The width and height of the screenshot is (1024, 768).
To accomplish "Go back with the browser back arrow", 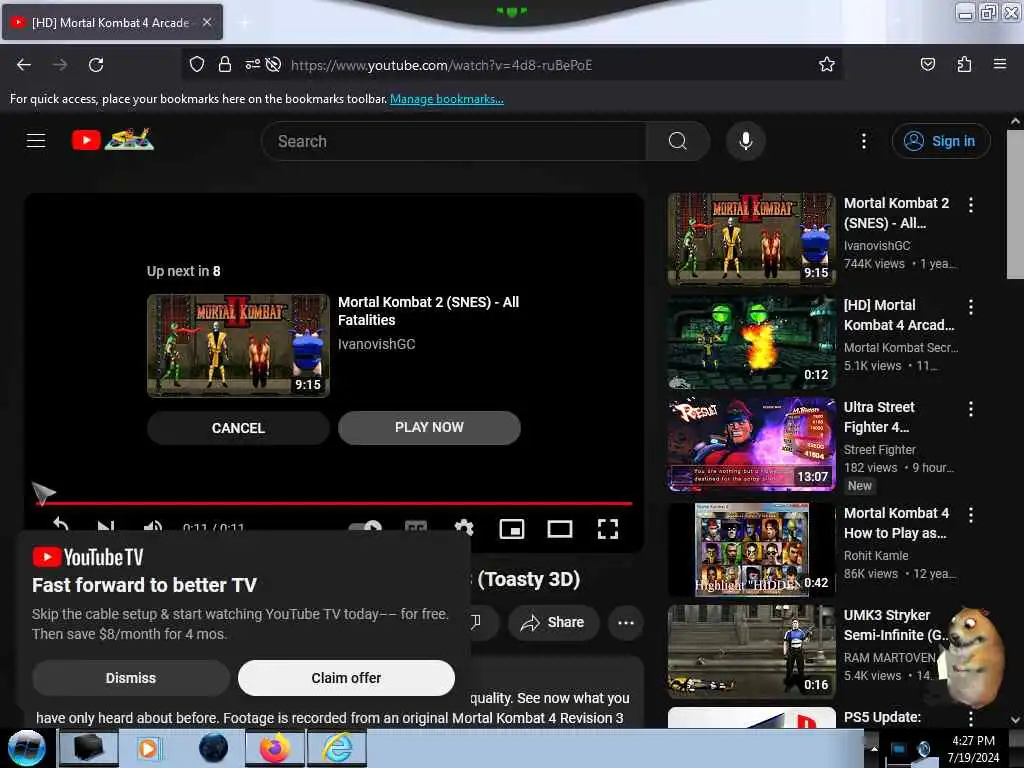I will tap(24, 65).
